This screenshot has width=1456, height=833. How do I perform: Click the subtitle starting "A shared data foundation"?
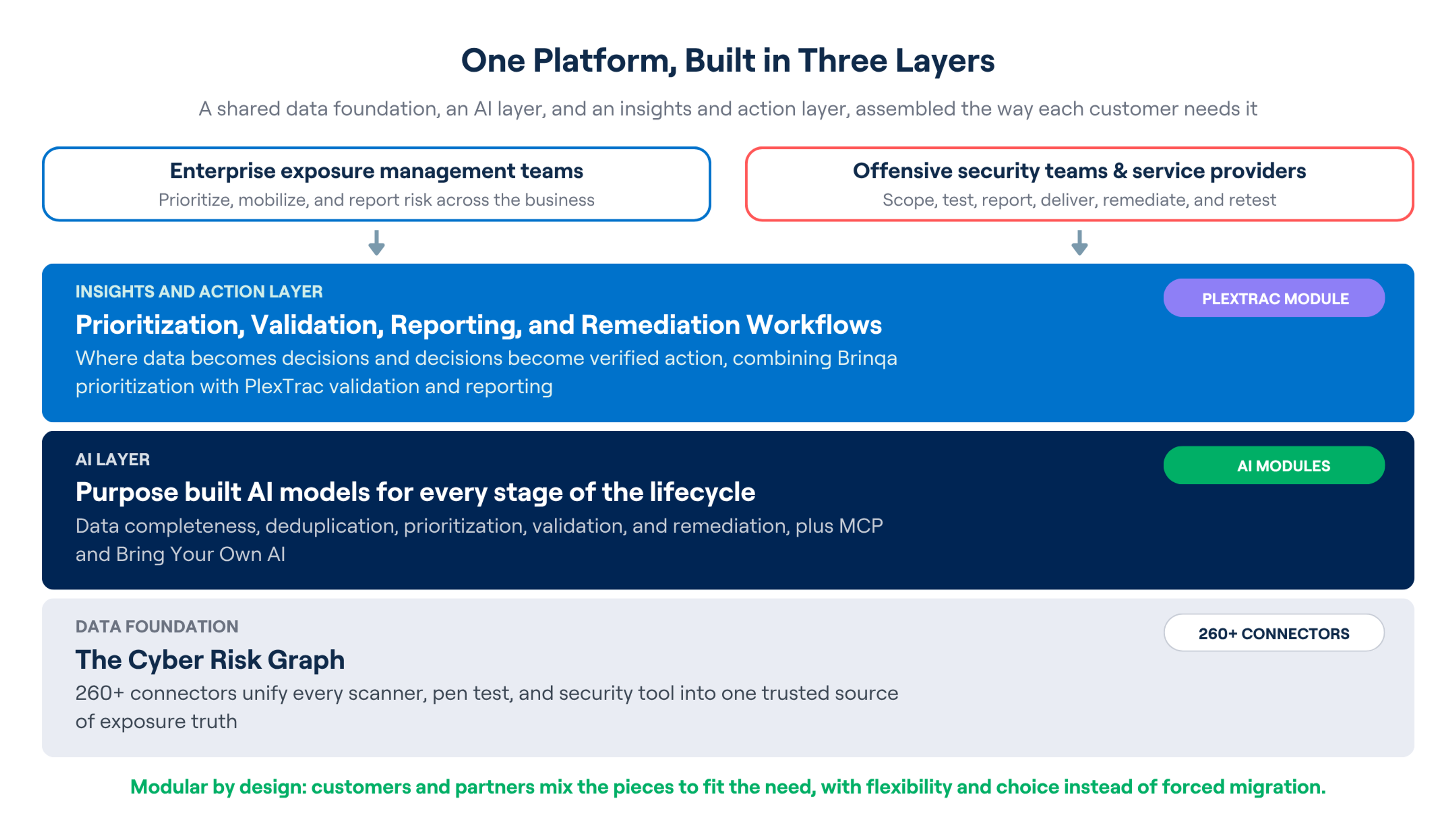tap(728, 109)
